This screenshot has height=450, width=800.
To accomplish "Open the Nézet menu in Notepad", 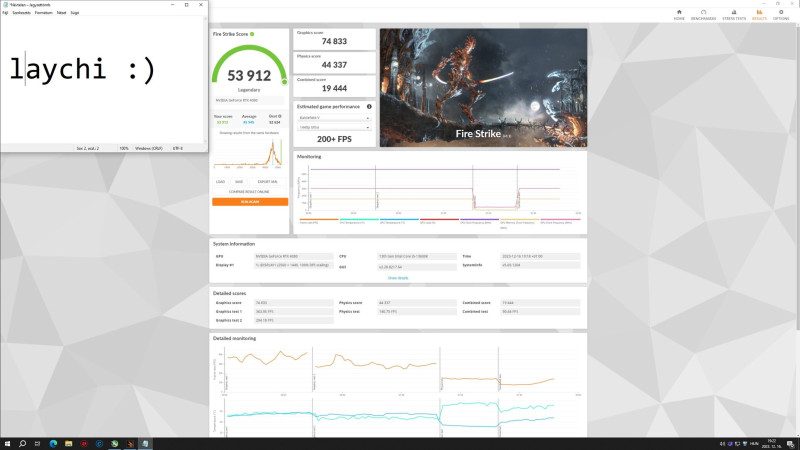I will (x=61, y=13).
